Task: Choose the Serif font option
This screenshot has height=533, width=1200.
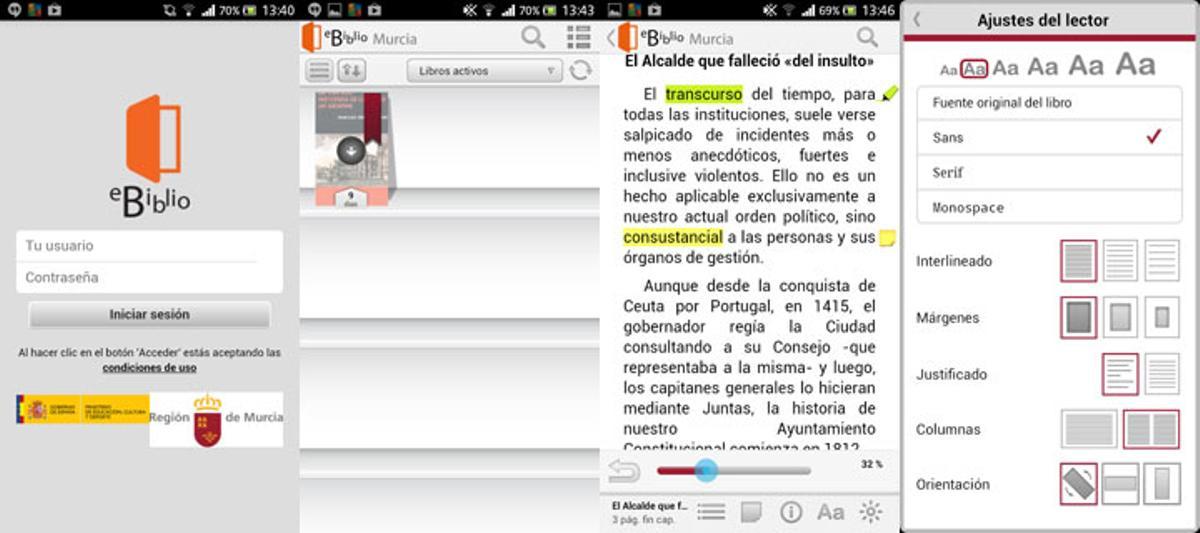Action: click(1050, 173)
